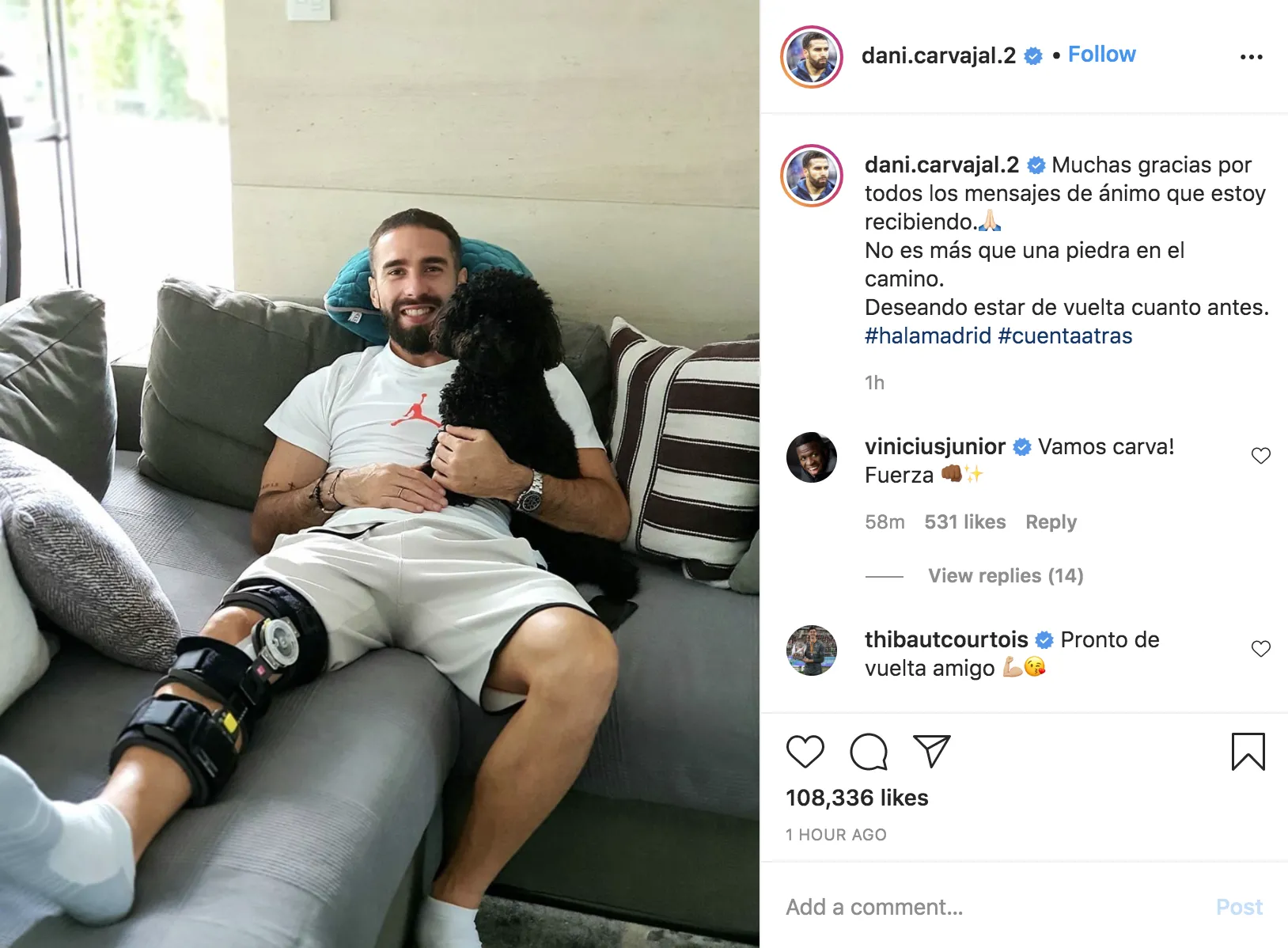Click the Add a comment text field
This screenshot has height=948, width=1288.
(989, 907)
